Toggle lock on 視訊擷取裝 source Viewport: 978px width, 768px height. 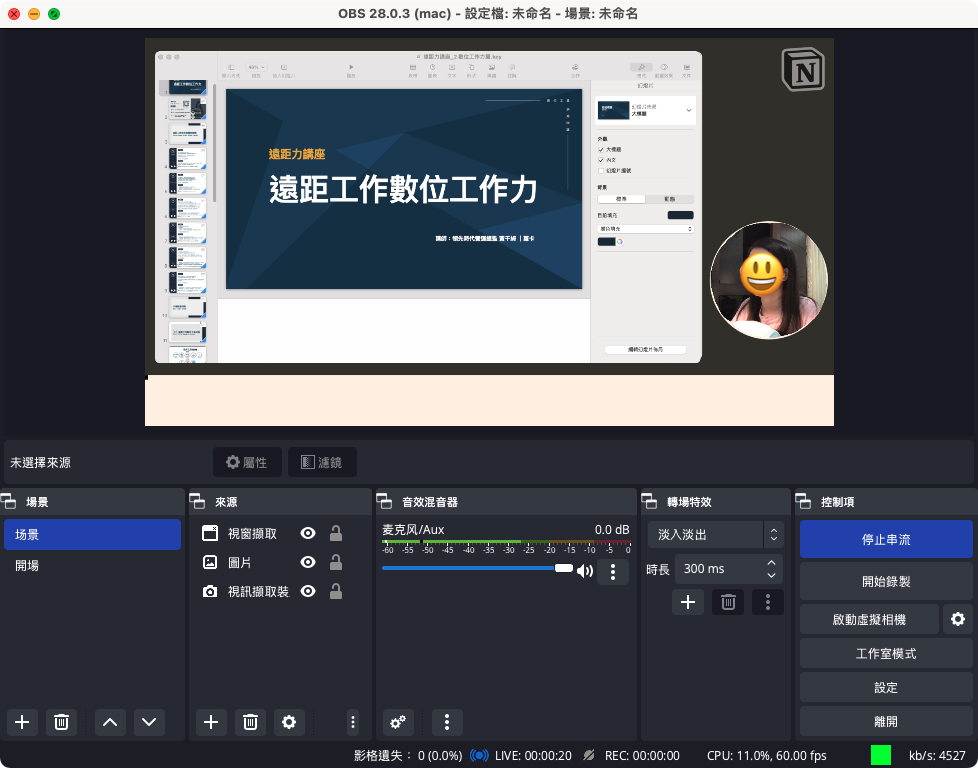(336, 591)
